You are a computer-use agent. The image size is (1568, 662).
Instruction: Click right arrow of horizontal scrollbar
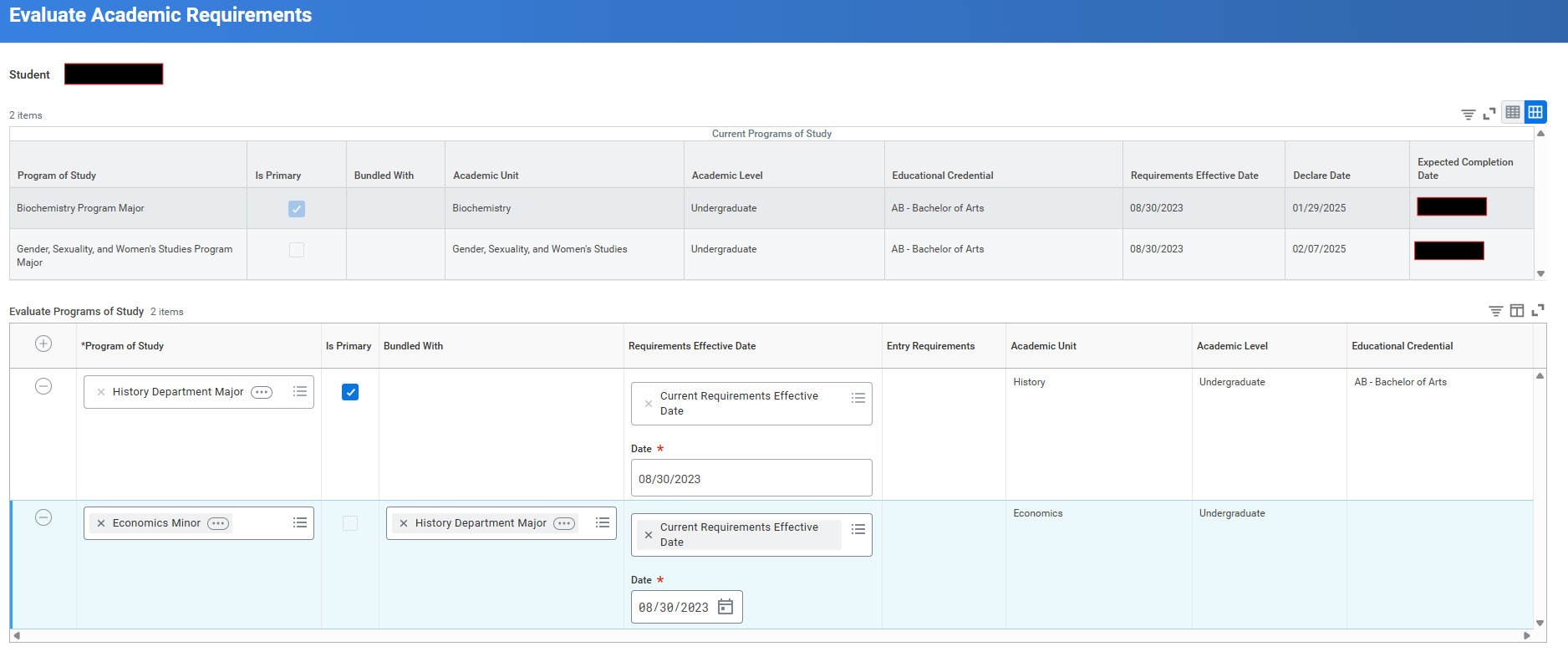tap(1527, 636)
